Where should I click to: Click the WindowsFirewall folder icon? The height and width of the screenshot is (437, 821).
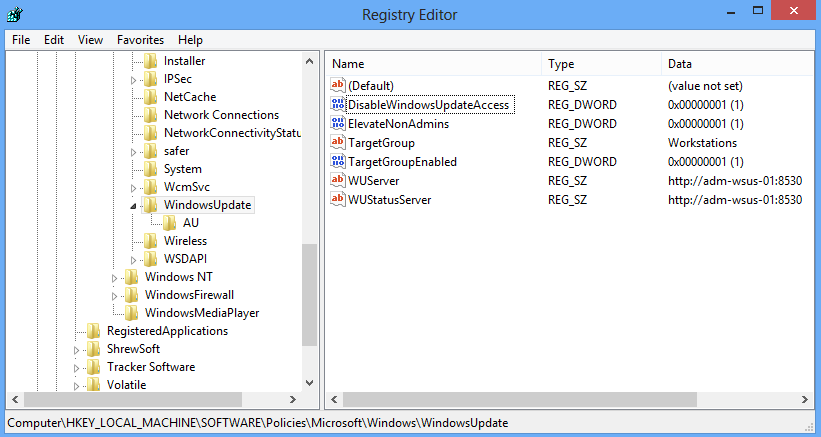132,295
